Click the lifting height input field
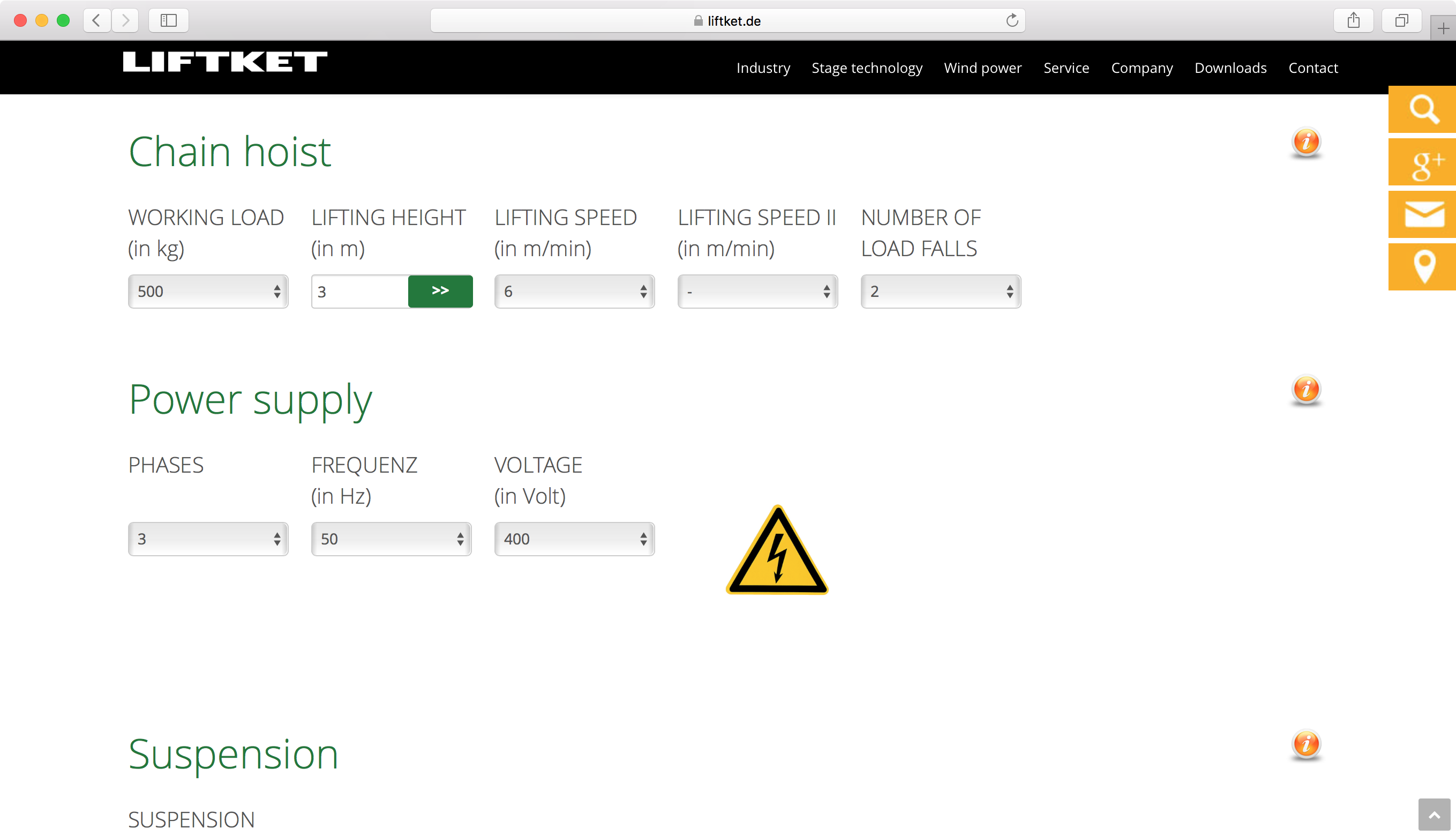Screen dimensions: 1456x836 [360, 292]
